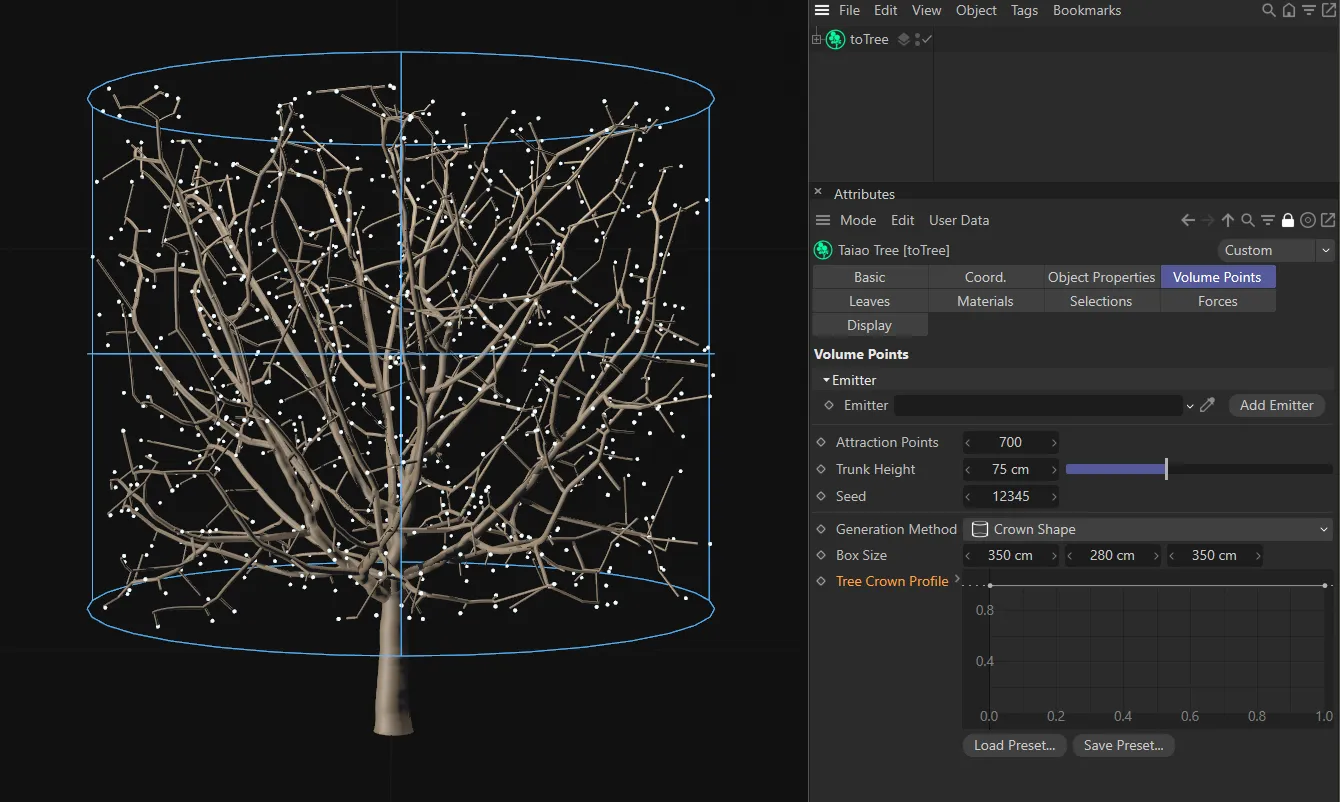Expand the toTree object hierarchy
1340x802 pixels.
(816, 40)
